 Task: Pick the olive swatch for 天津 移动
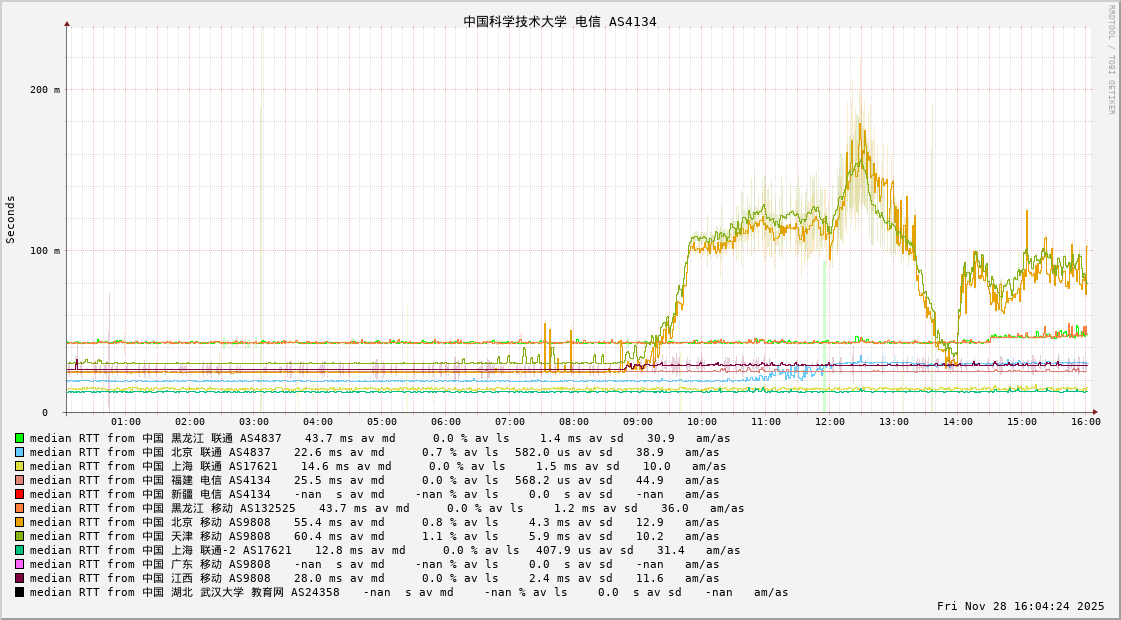[19, 536]
